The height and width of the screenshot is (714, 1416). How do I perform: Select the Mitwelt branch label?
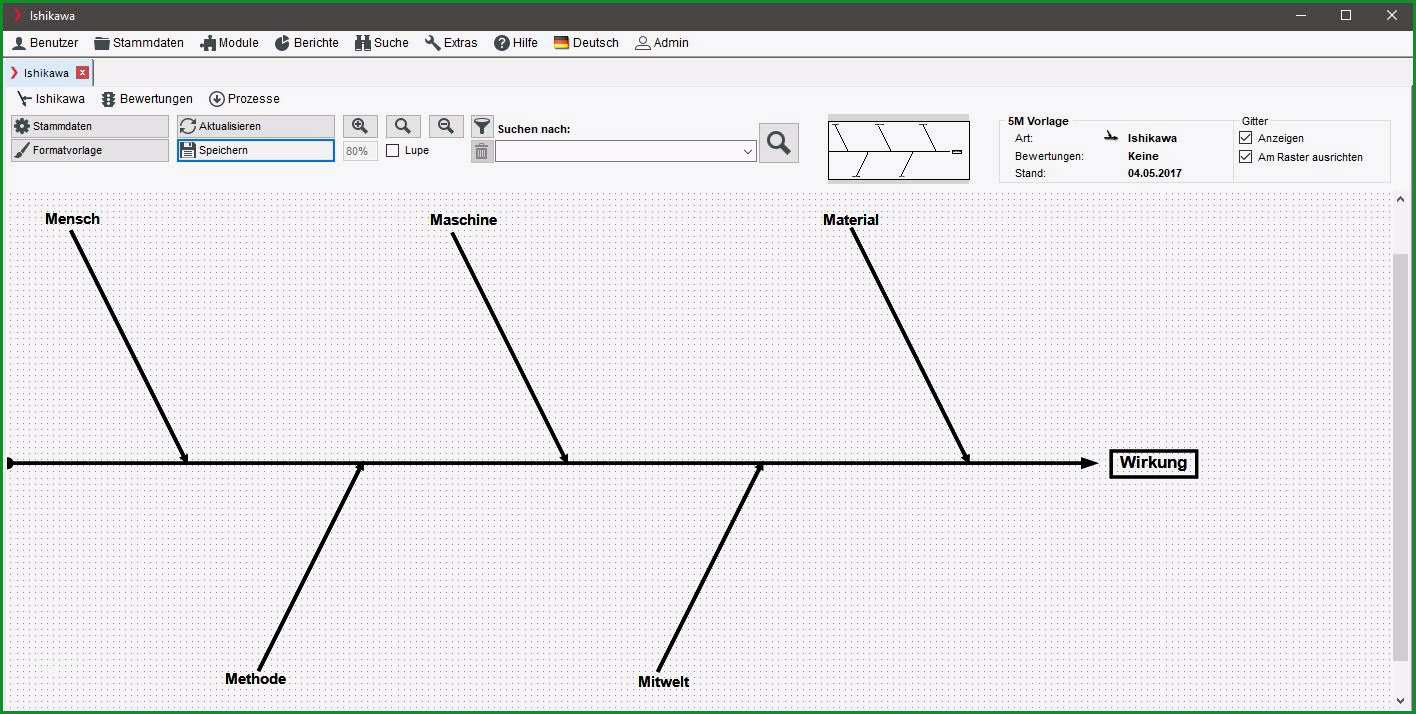click(x=663, y=682)
